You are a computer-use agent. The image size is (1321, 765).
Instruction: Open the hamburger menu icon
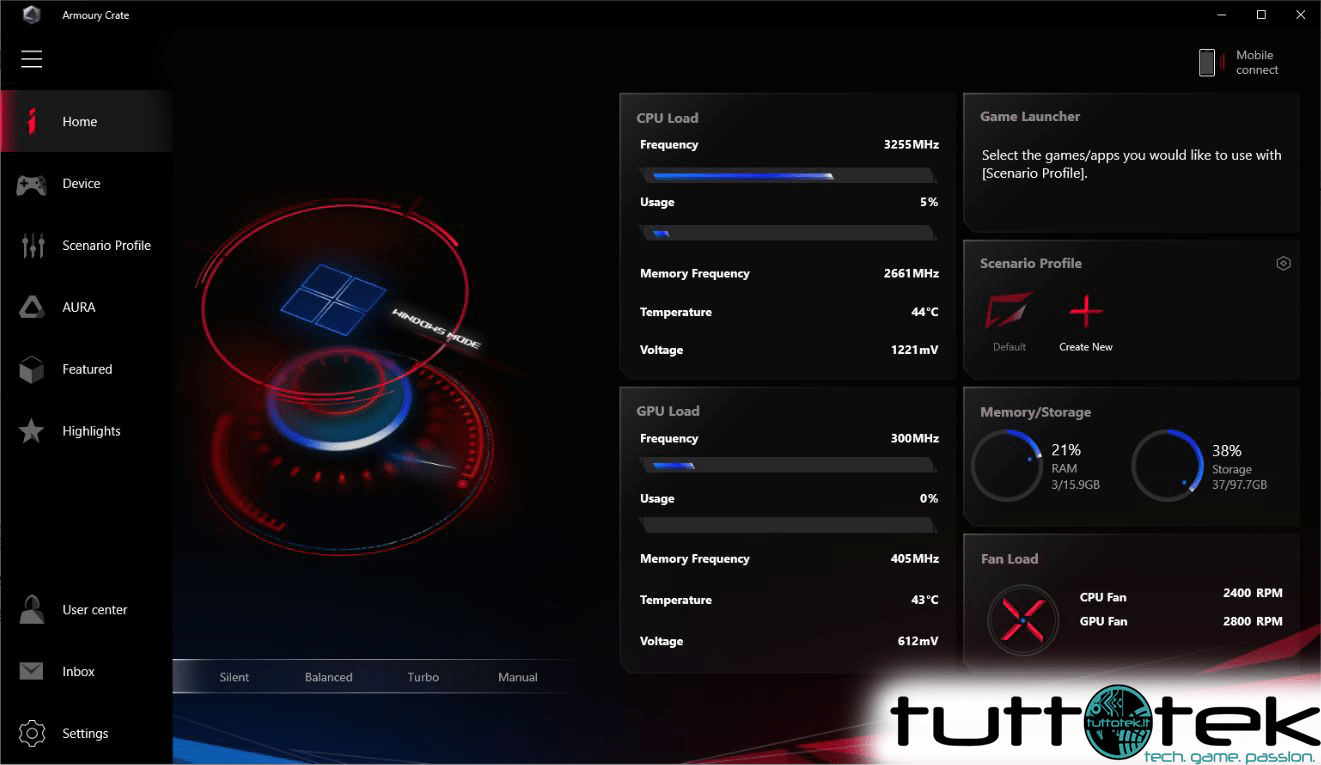coord(32,59)
